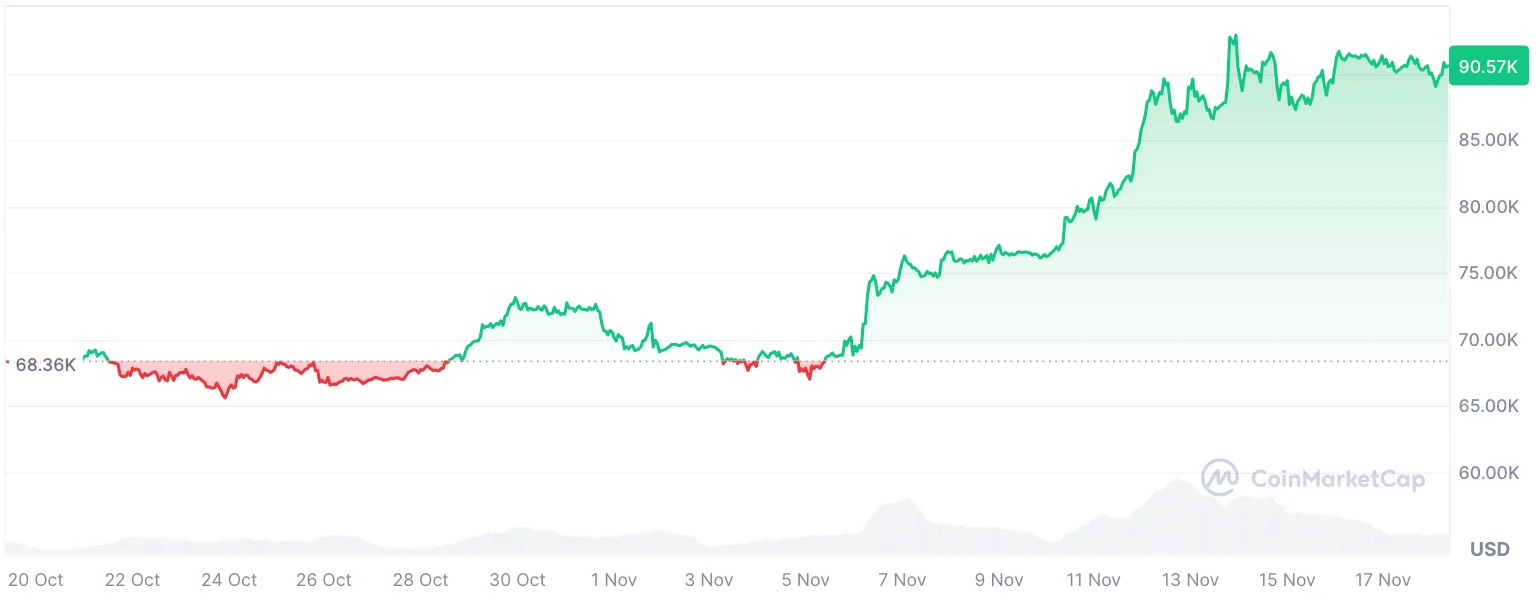Select the 1 Nov date label
This screenshot has height=610, width=1540.
point(613,580)
